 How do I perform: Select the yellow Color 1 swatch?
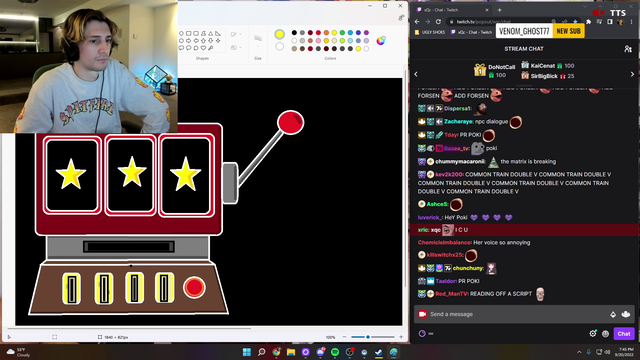(280, 34)
